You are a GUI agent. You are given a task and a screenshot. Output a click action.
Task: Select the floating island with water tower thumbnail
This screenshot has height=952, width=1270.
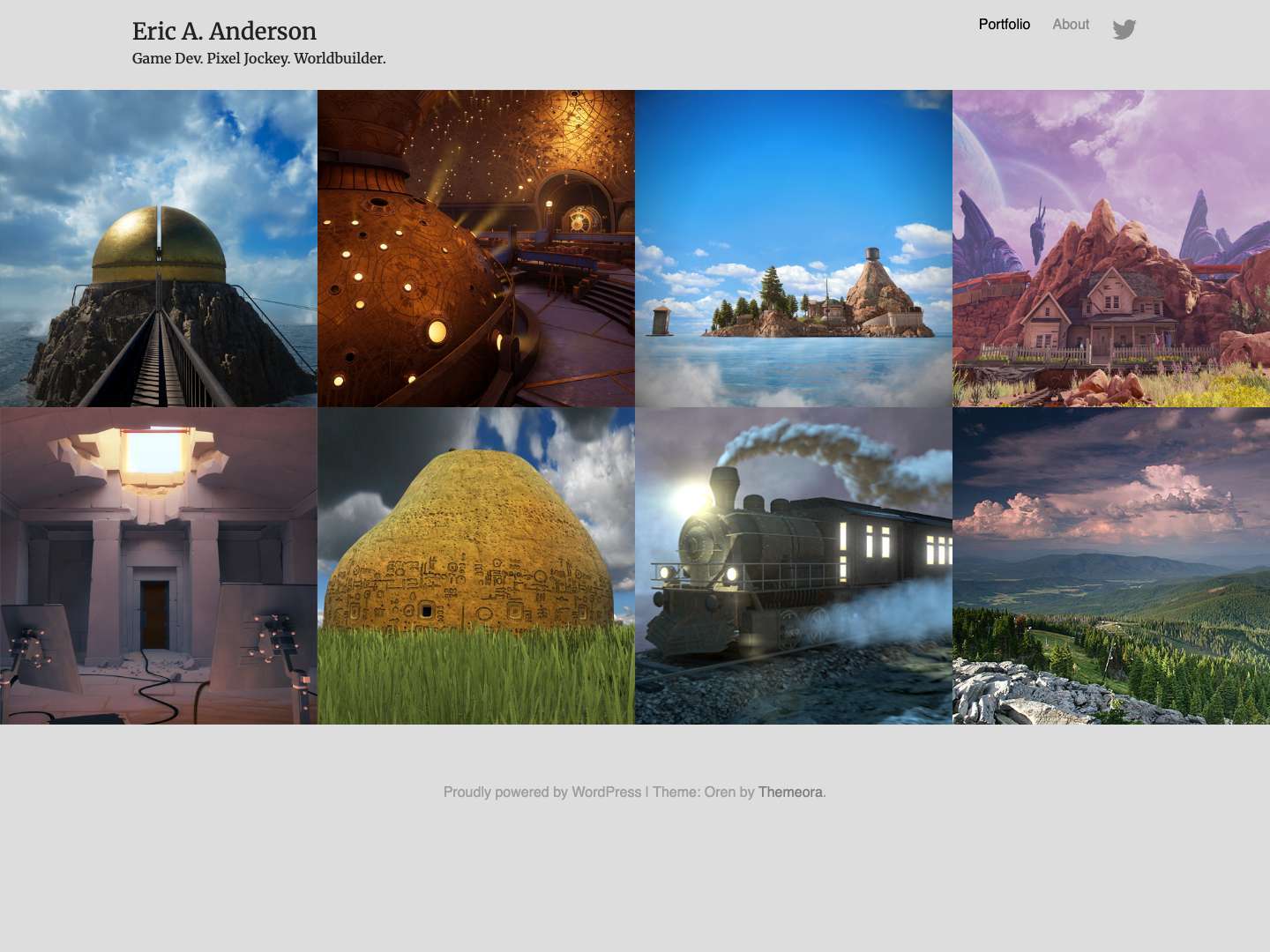coord(794,248)
